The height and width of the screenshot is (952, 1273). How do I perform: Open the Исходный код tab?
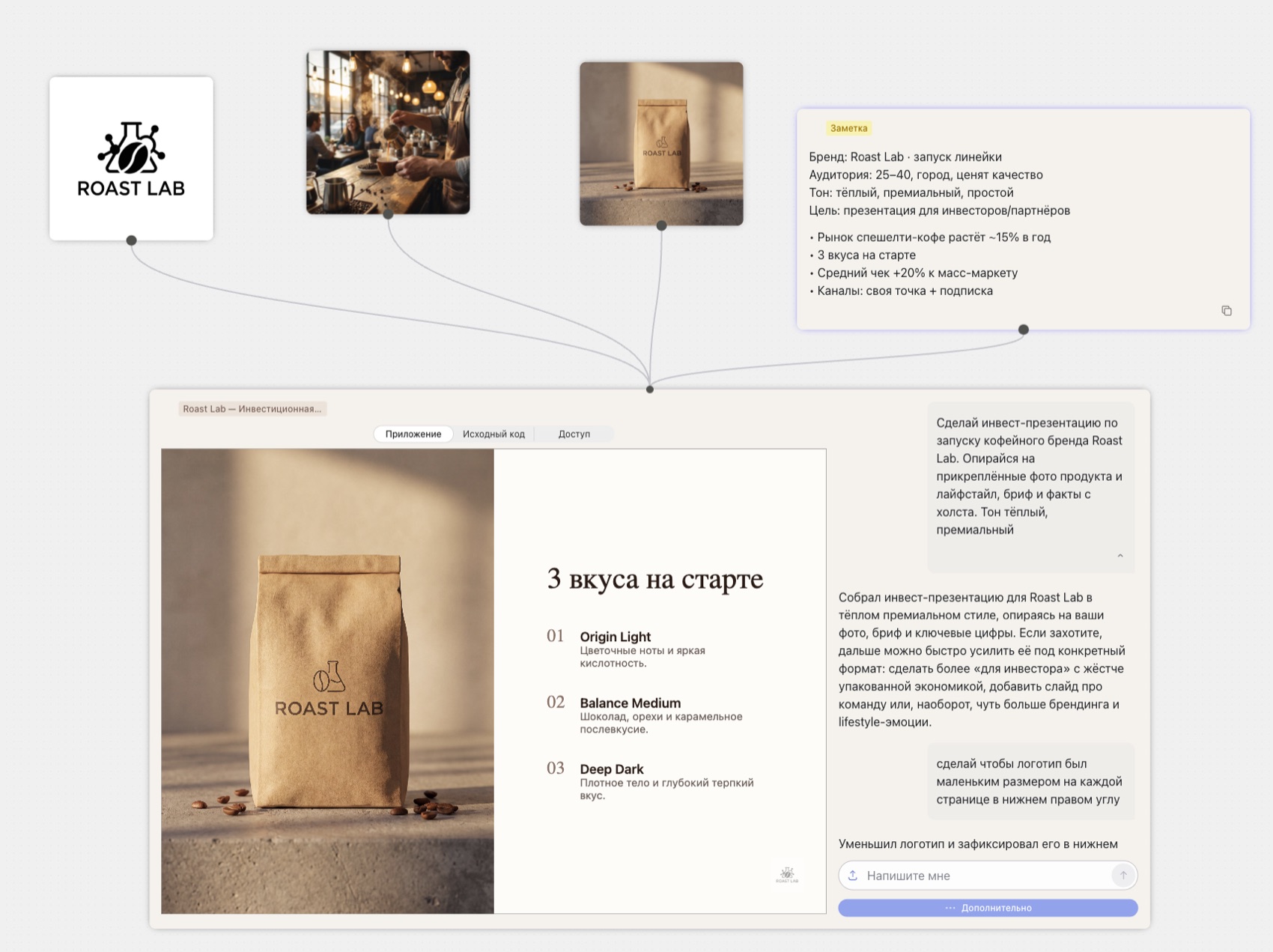pos(493,434)
